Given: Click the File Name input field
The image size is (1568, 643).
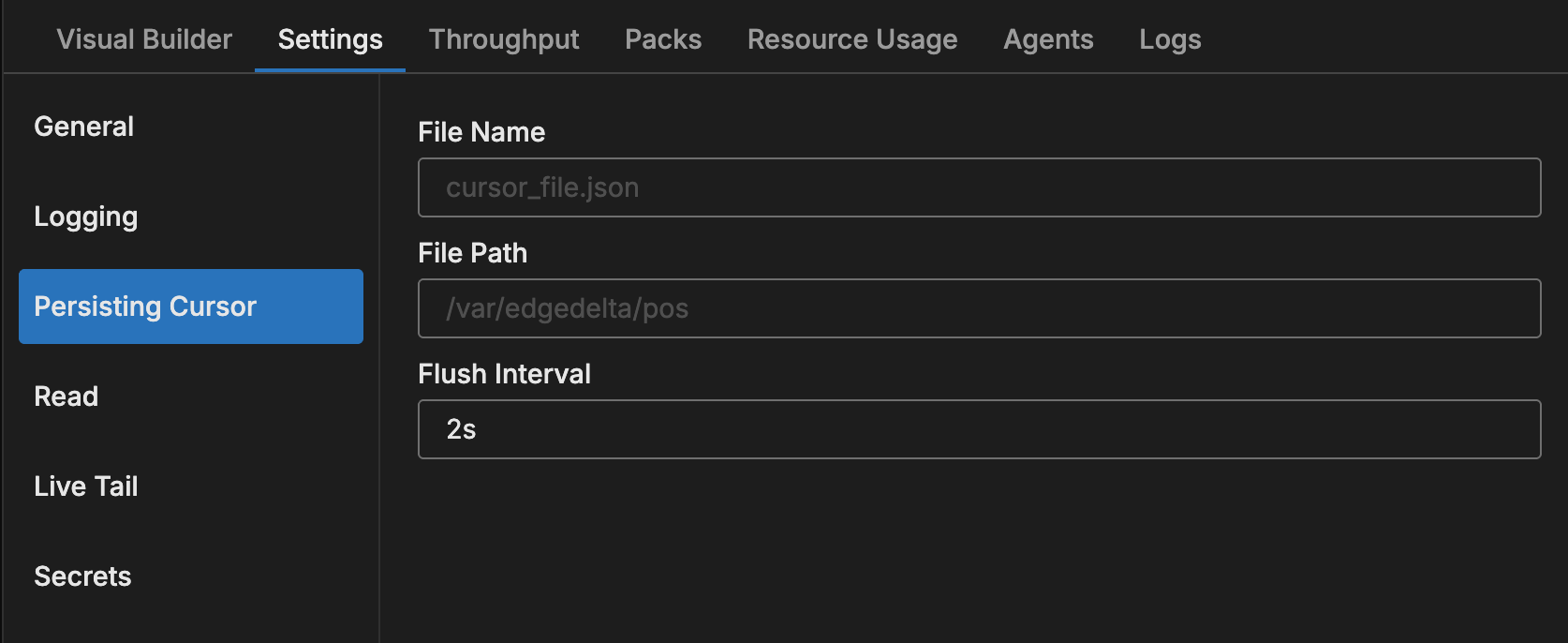Looking at the screenshot, I should point(979,187).
